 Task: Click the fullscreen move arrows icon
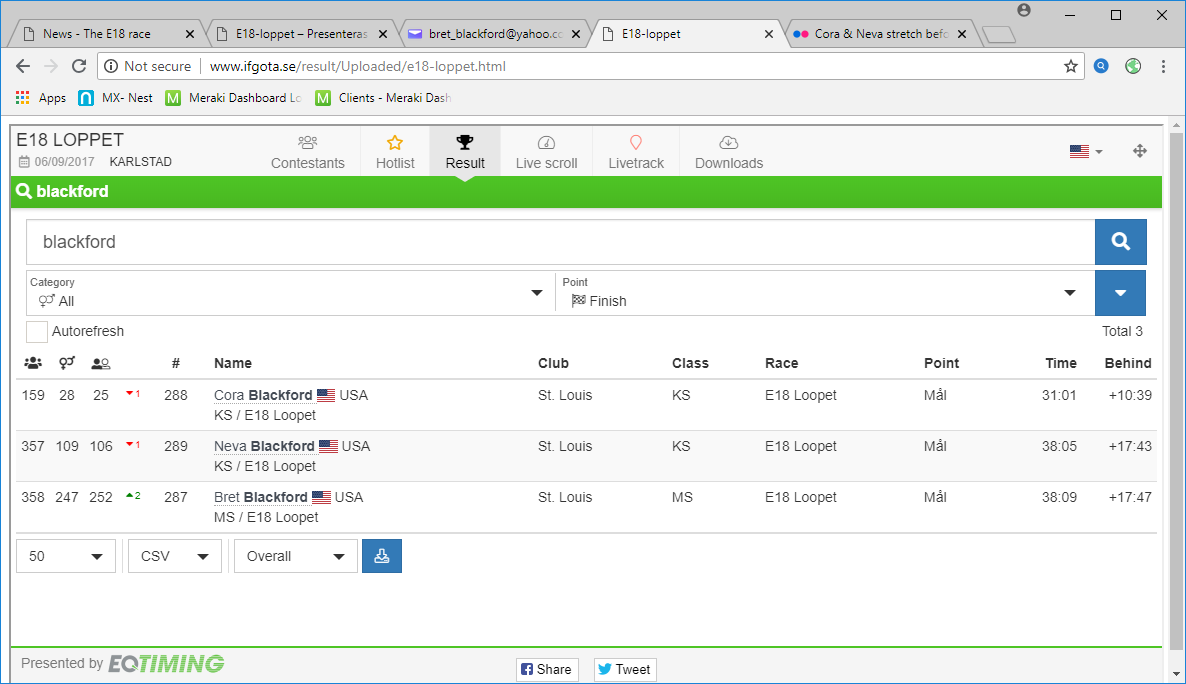pyautogui.click(x=1139, y=151)
